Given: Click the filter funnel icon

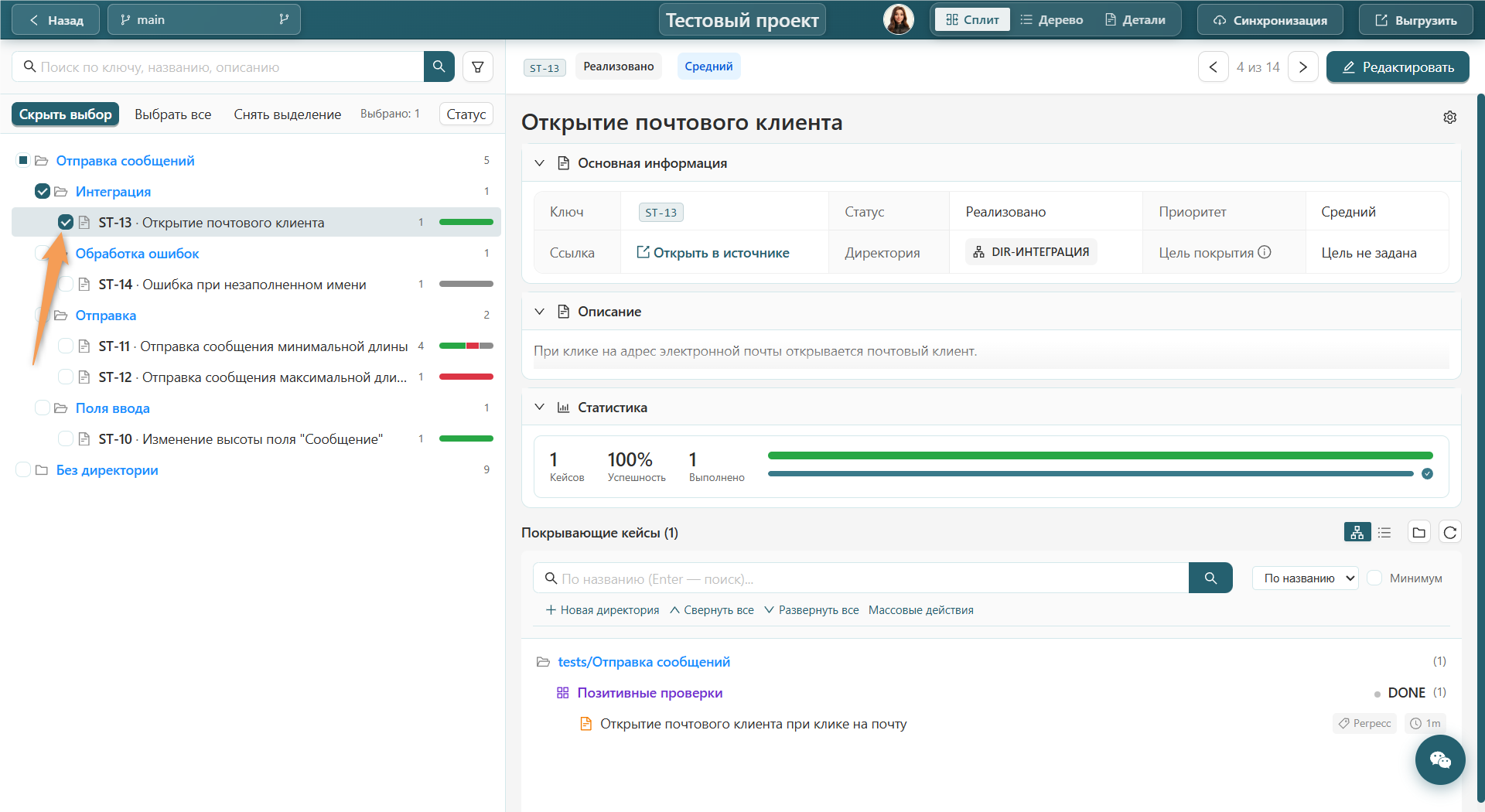Looking at the screenshot, I should [x=478, y=67].
